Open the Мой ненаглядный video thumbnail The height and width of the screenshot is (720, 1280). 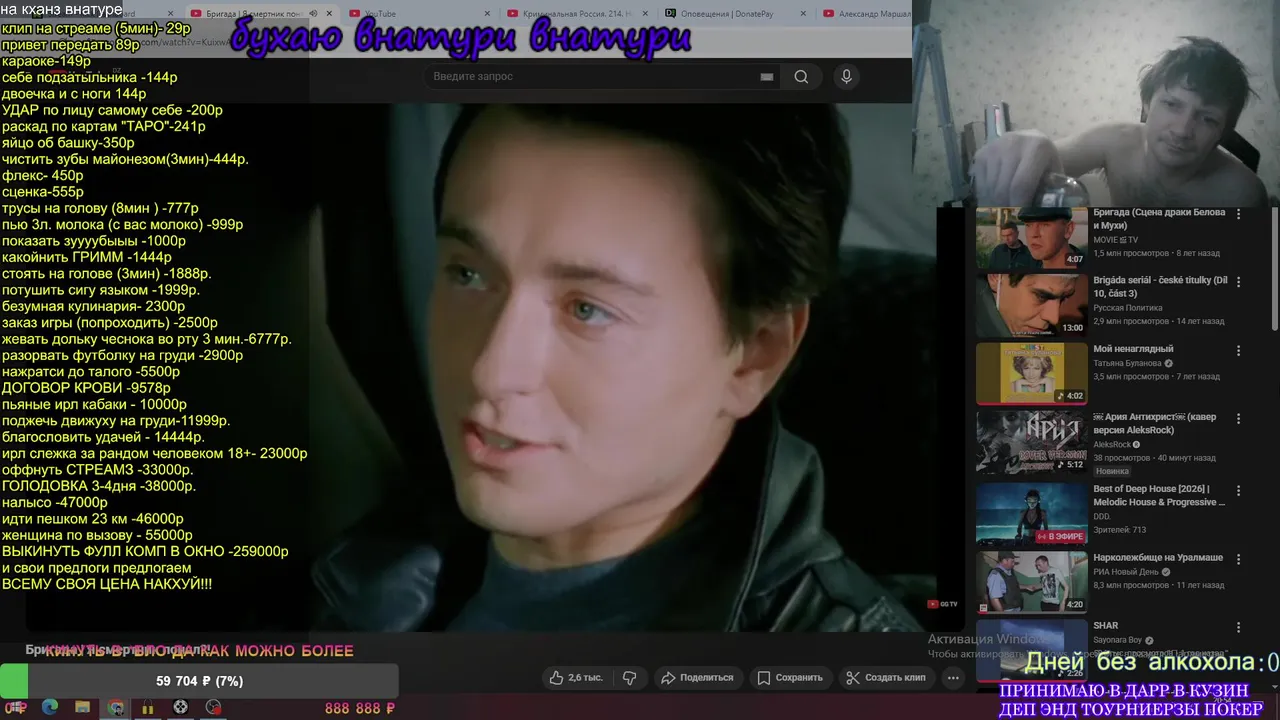tap(1031, 374)
